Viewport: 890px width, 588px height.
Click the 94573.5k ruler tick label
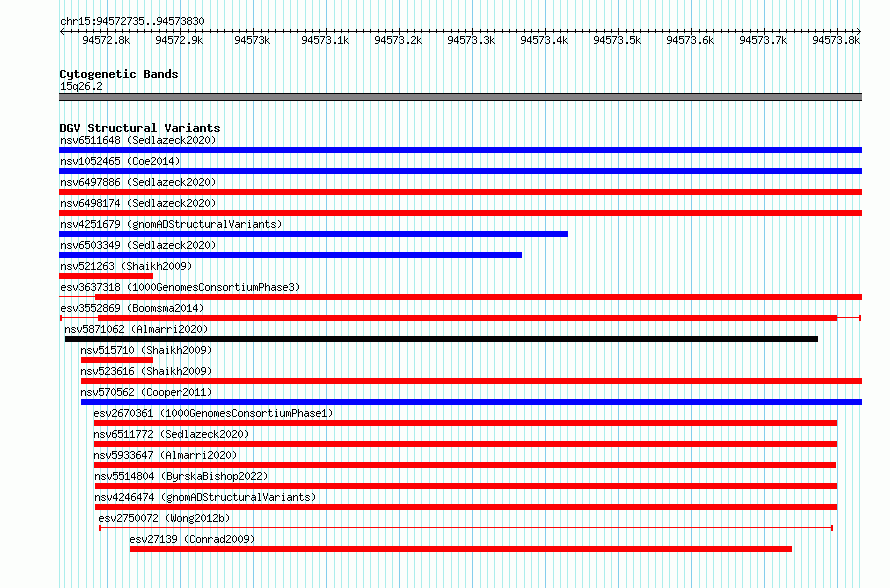click(617, 40)
